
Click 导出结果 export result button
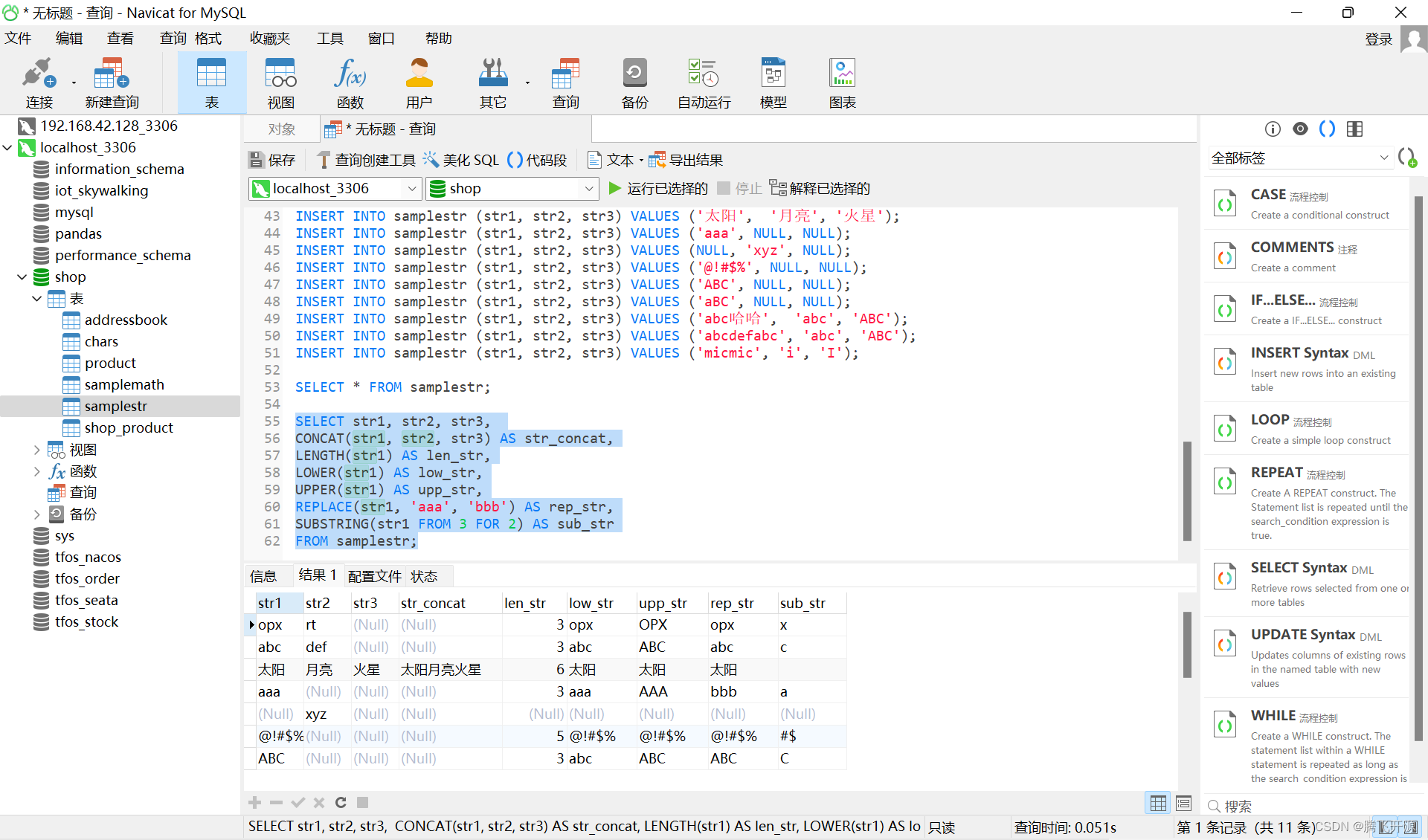686,160
